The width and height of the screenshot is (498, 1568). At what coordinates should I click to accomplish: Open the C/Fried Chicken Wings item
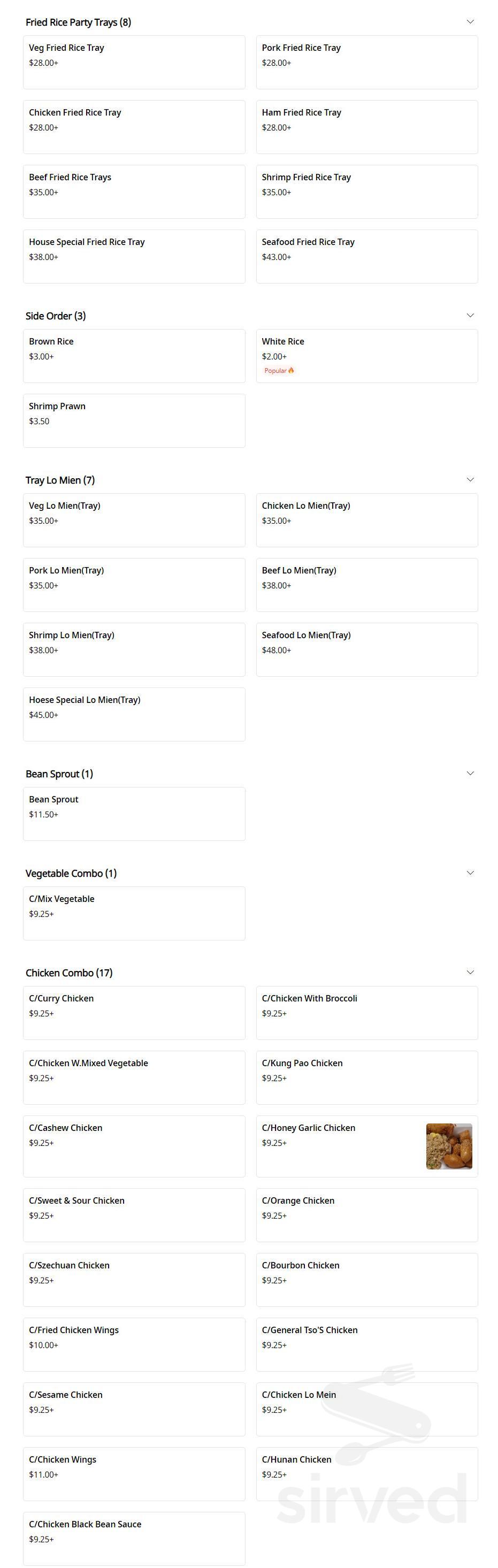pos(134,1344)
